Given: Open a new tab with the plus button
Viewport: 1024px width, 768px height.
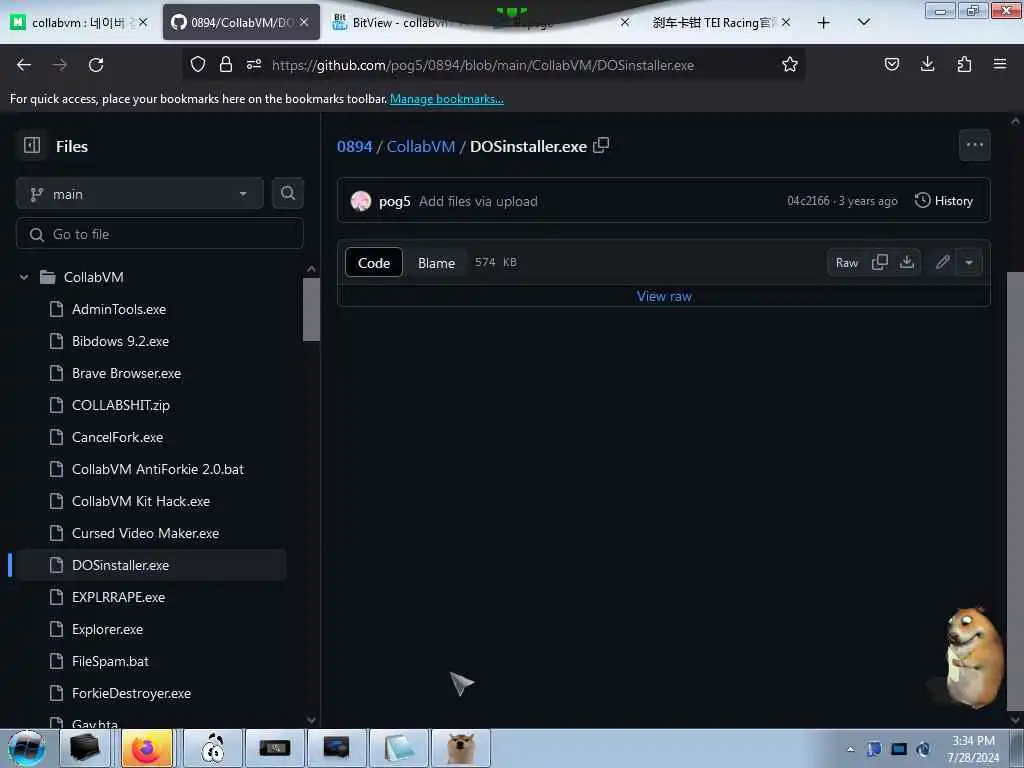Looking at the screenshot, I should tap(824, 22).
